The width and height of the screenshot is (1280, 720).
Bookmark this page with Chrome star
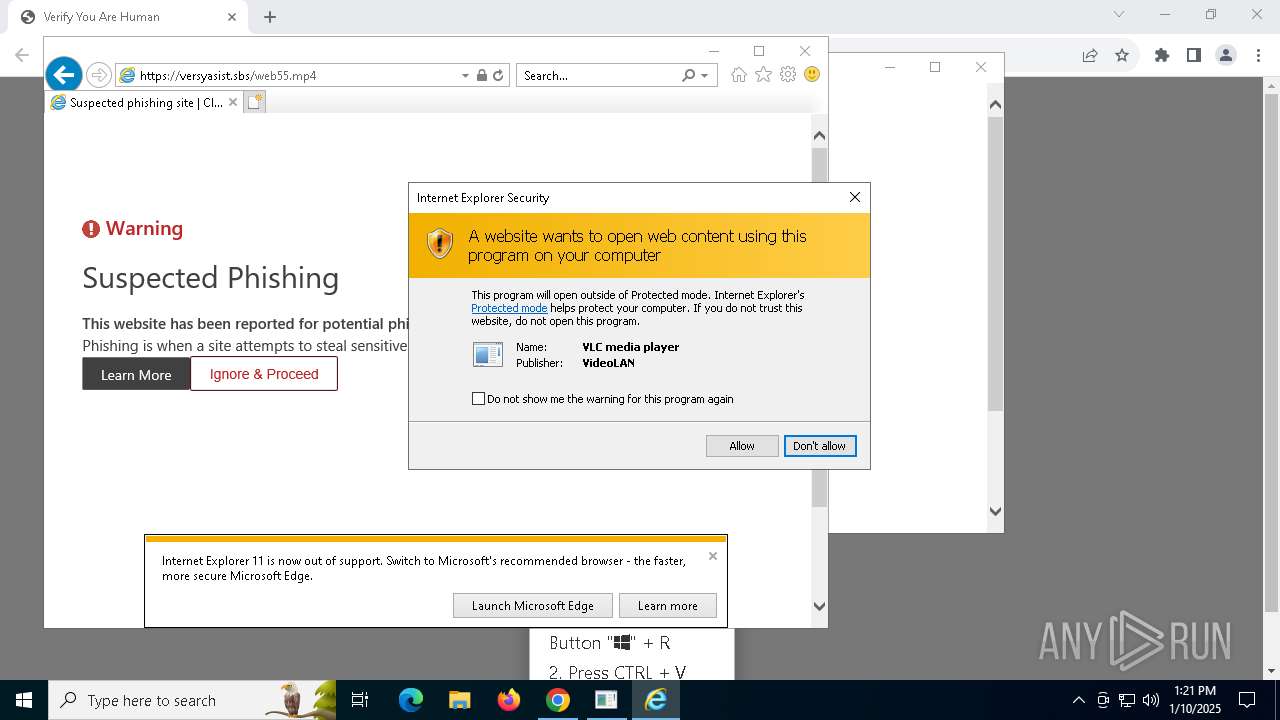1122,56
